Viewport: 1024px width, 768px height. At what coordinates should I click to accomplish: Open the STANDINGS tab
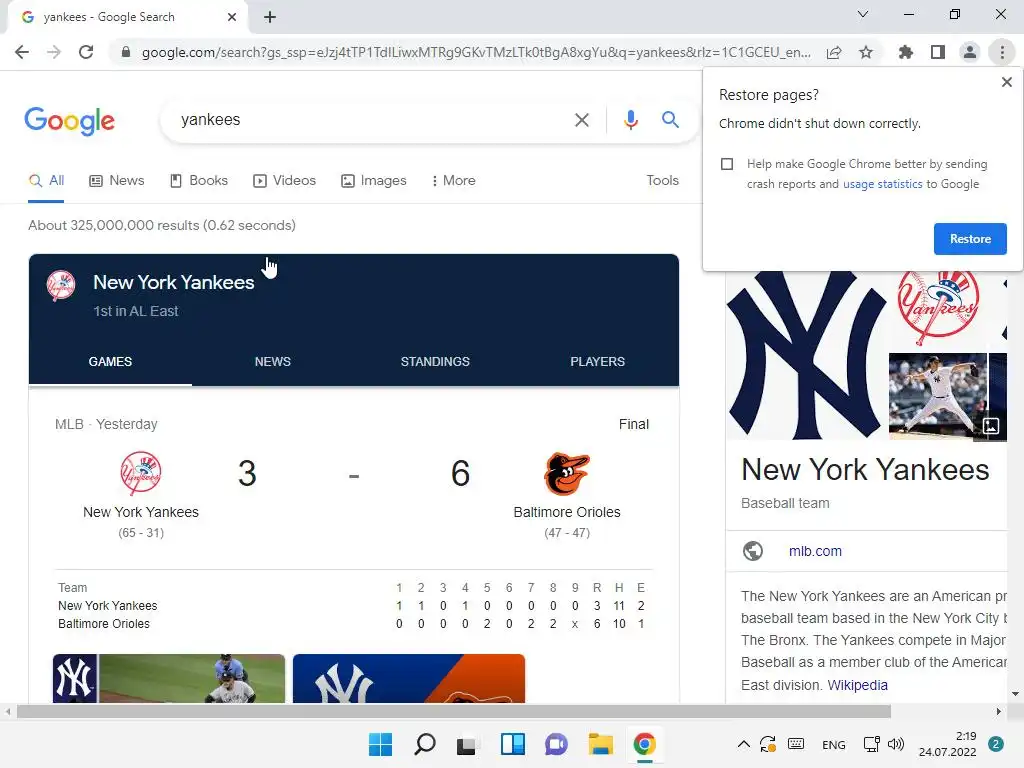(435, 362)
